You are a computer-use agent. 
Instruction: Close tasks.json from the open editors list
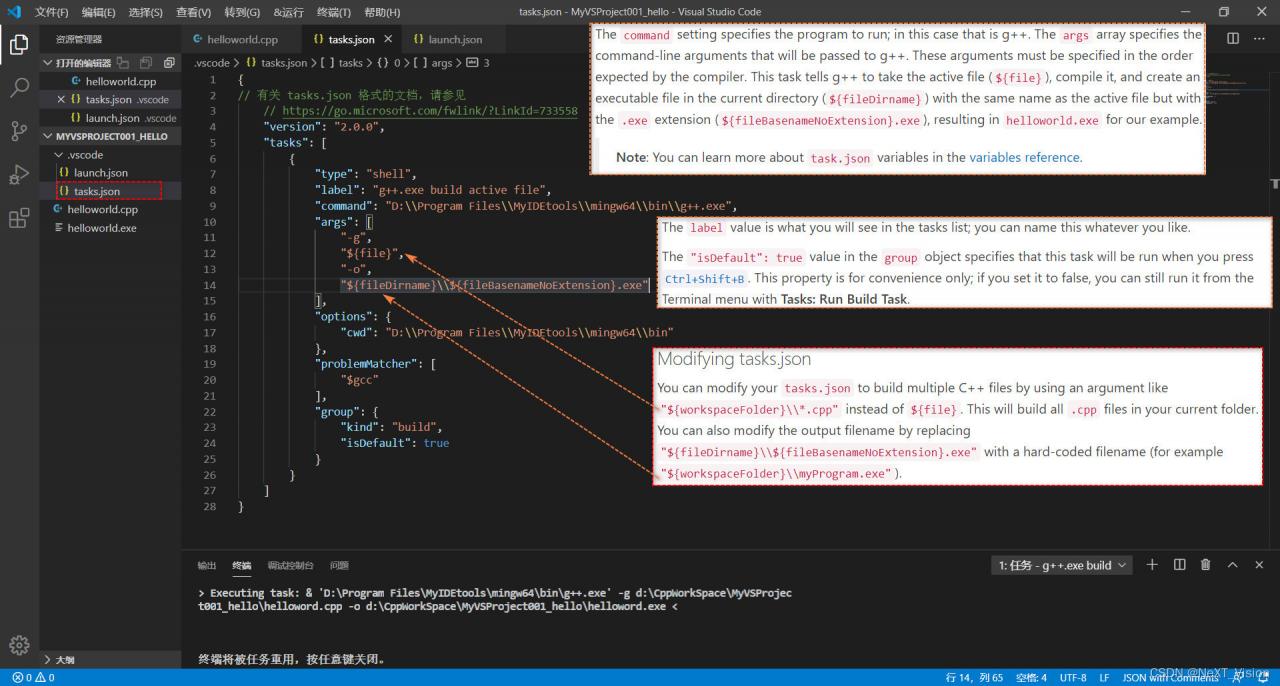[61, 99]
